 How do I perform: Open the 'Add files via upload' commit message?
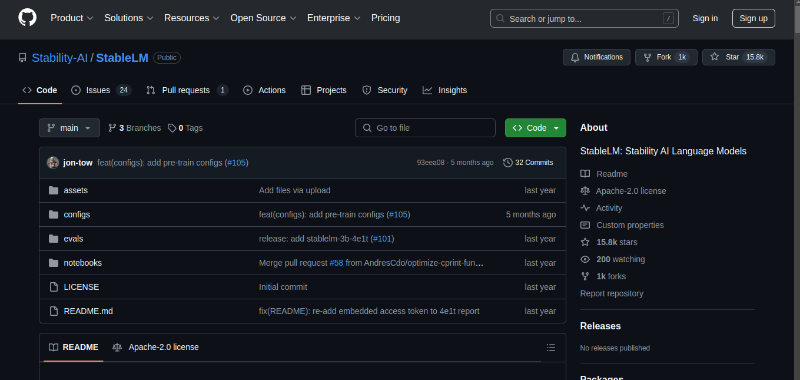(x=294, y=190)
